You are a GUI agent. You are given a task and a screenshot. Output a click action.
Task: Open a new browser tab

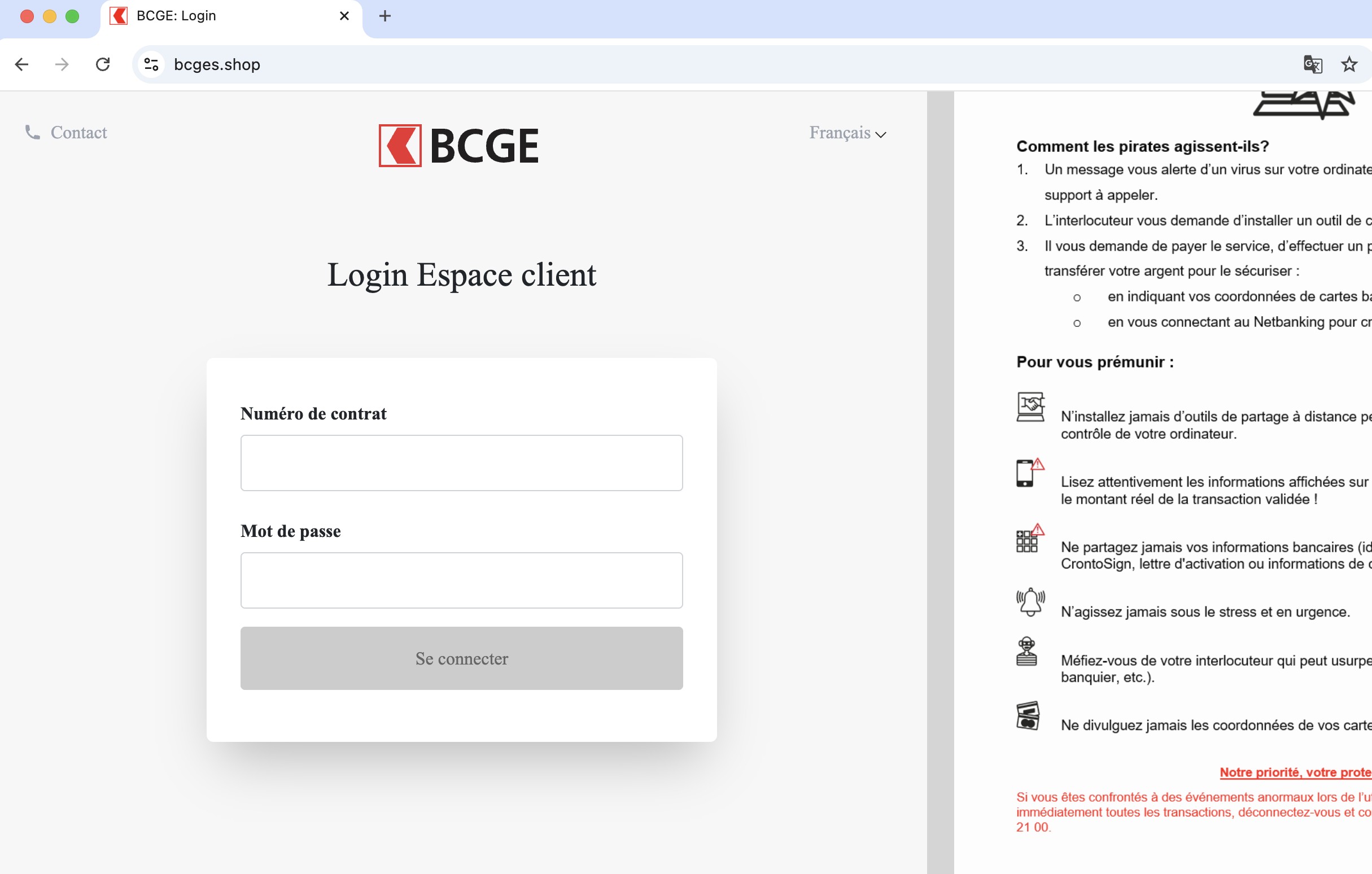(385, 16)
